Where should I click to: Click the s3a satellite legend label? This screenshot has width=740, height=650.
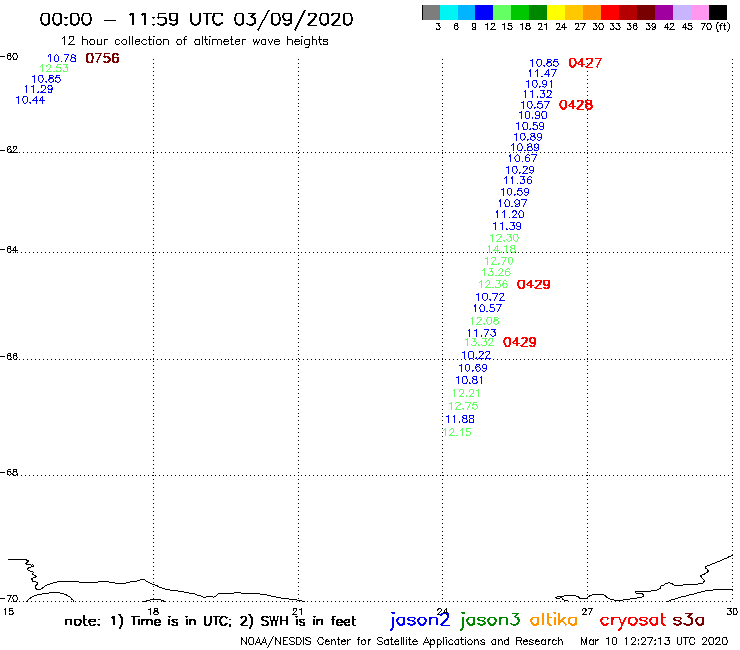[688, 620]
